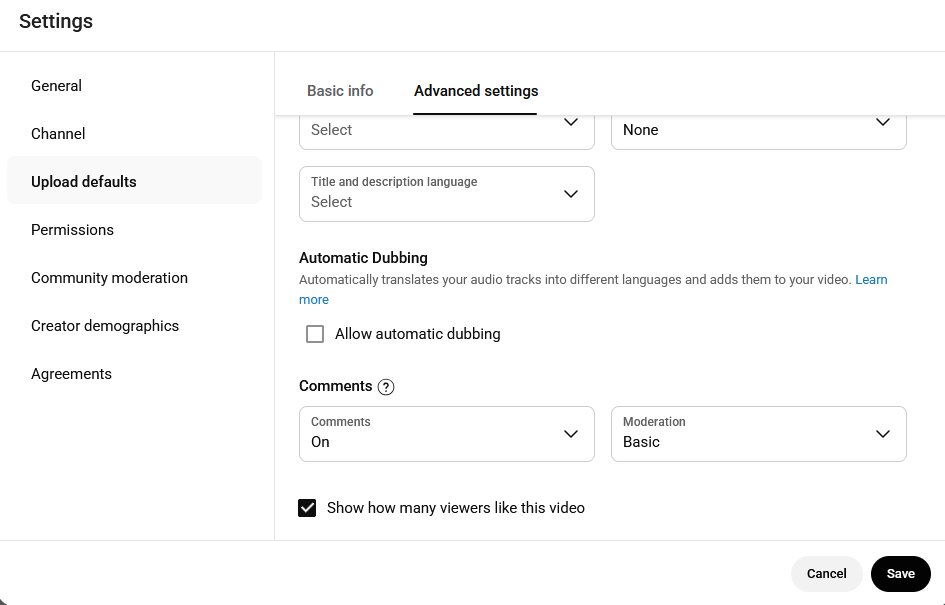Open General settings section
This screenshot has height=605, width=945.
(57, 86)
